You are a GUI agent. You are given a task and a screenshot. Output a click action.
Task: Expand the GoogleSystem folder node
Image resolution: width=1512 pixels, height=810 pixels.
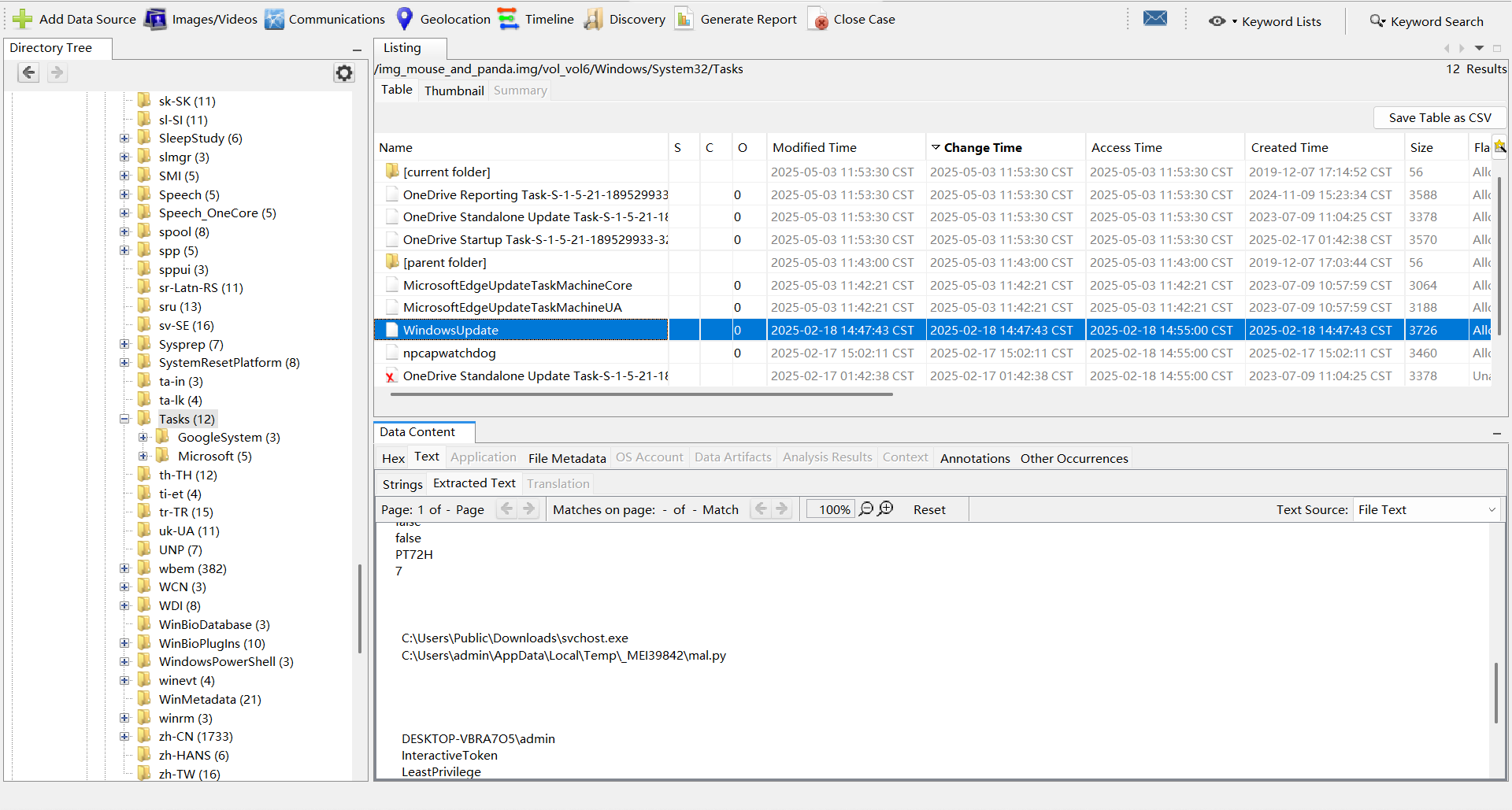[x=143, y=438]
